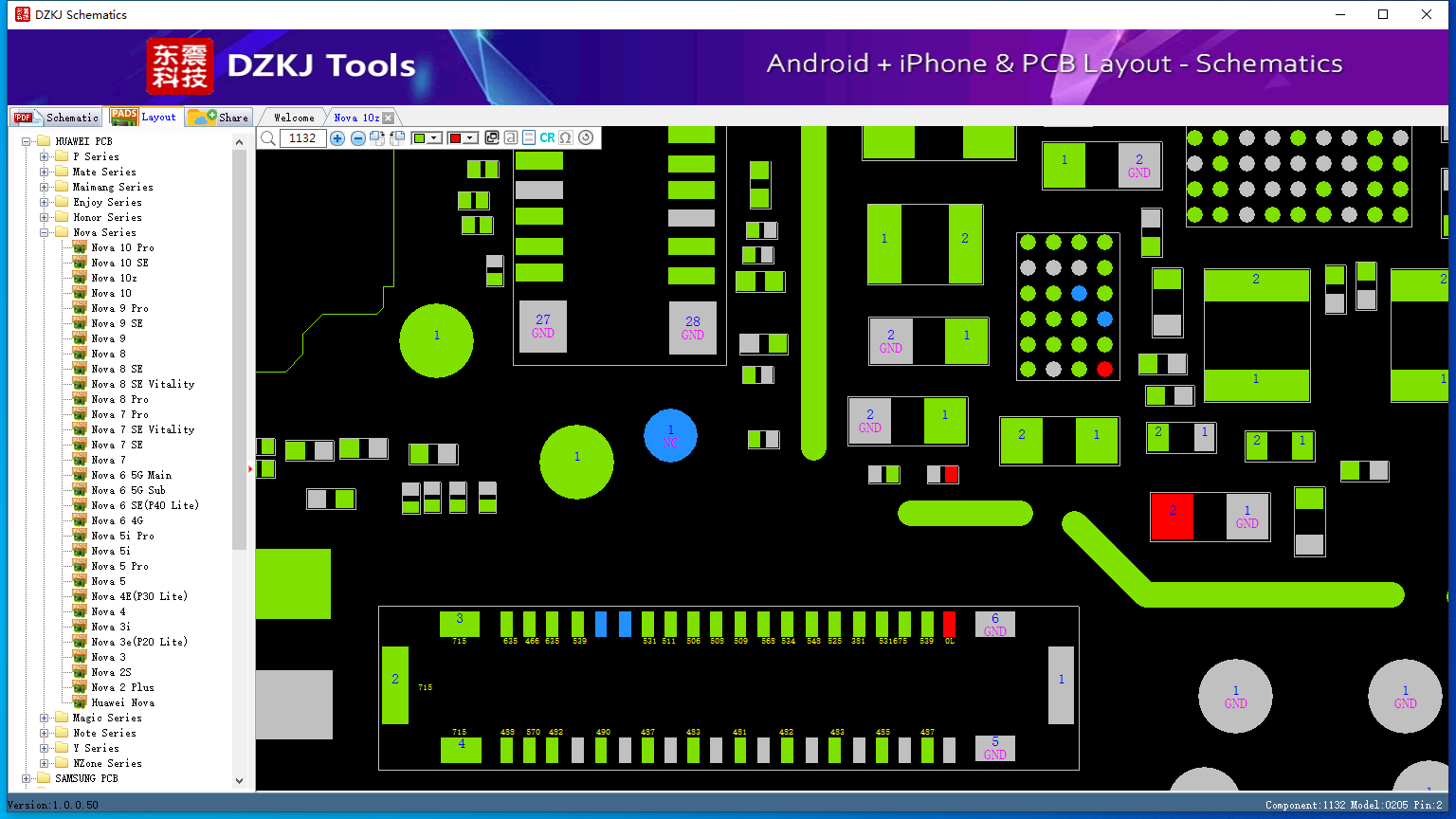The image size is (1456, 819).
Task: Click the NZone Series tree label
Action: tap(107, 763)
